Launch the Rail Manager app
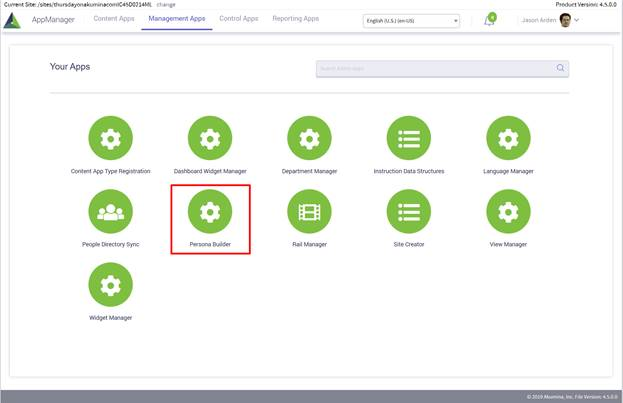This screenshot has height=403, width=623. [x=309, y=211]
